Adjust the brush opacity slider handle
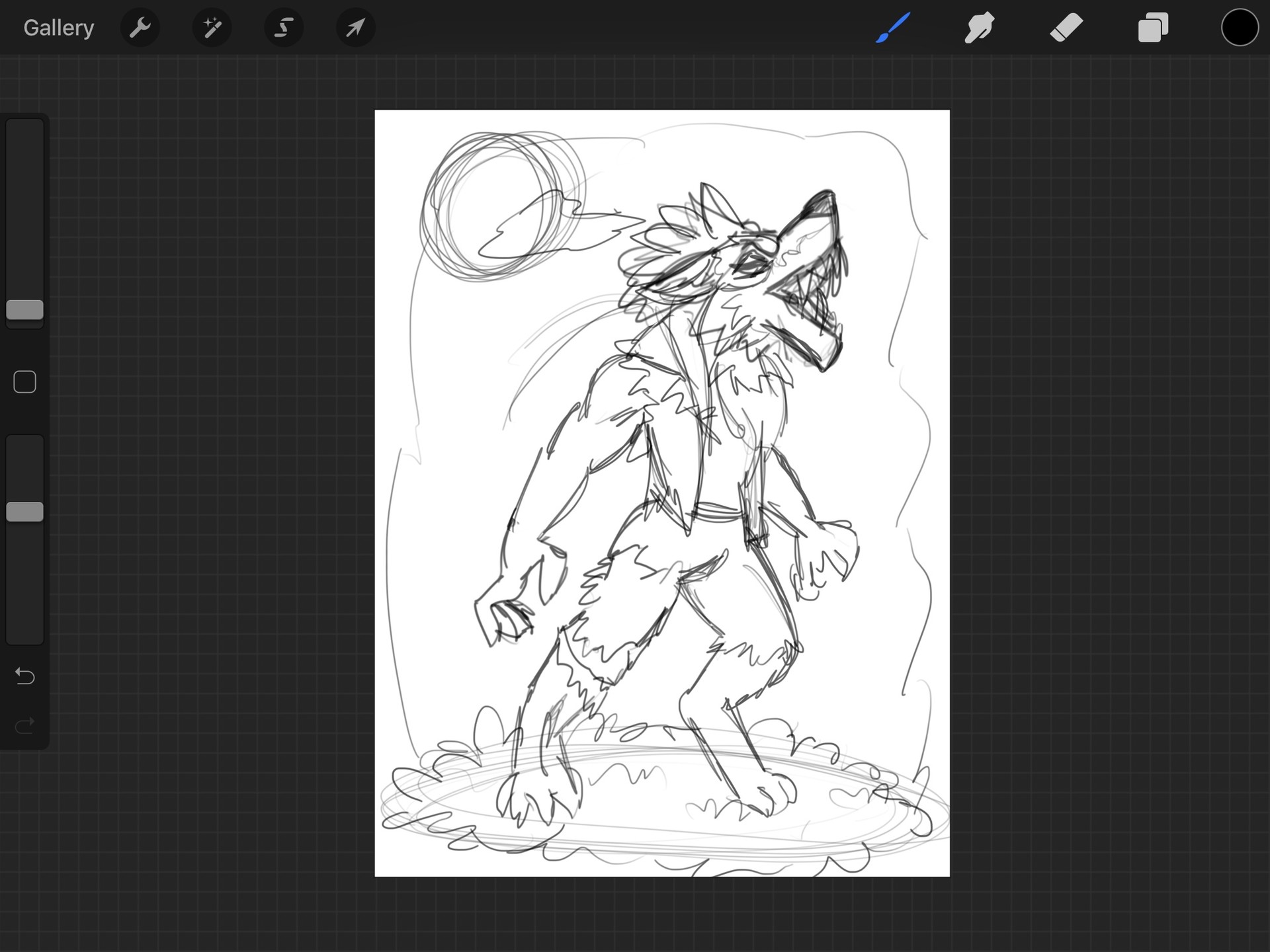 tap(24, 511)
